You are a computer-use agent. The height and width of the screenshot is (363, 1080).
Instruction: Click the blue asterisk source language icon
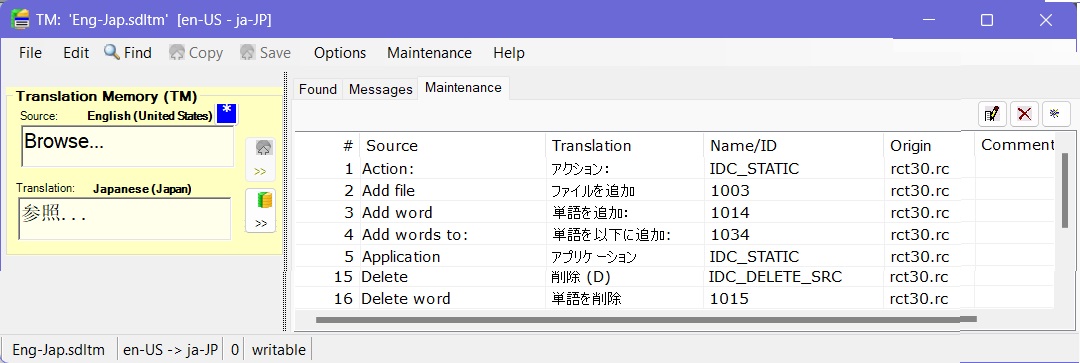click(x=227, y=113)
